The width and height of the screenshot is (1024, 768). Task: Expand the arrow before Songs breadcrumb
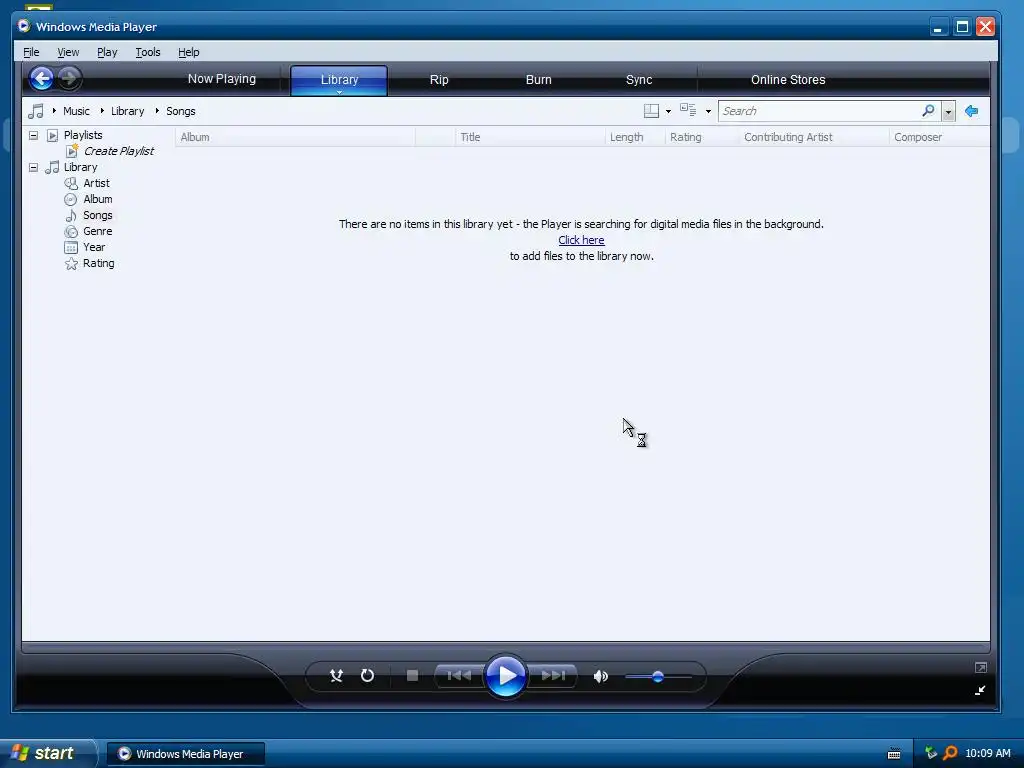[157, 111]
